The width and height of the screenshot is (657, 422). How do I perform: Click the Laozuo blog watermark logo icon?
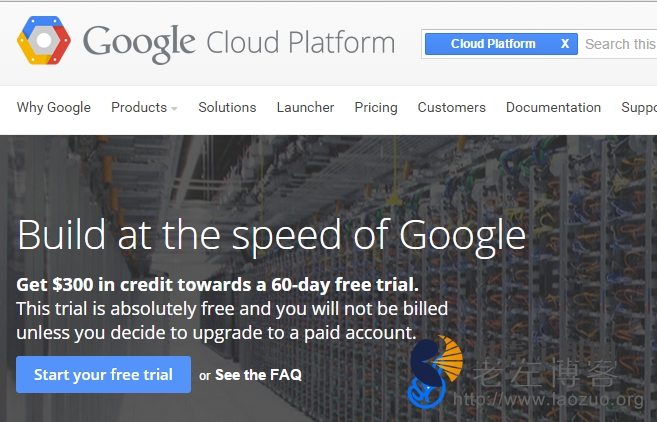[435, 372]
